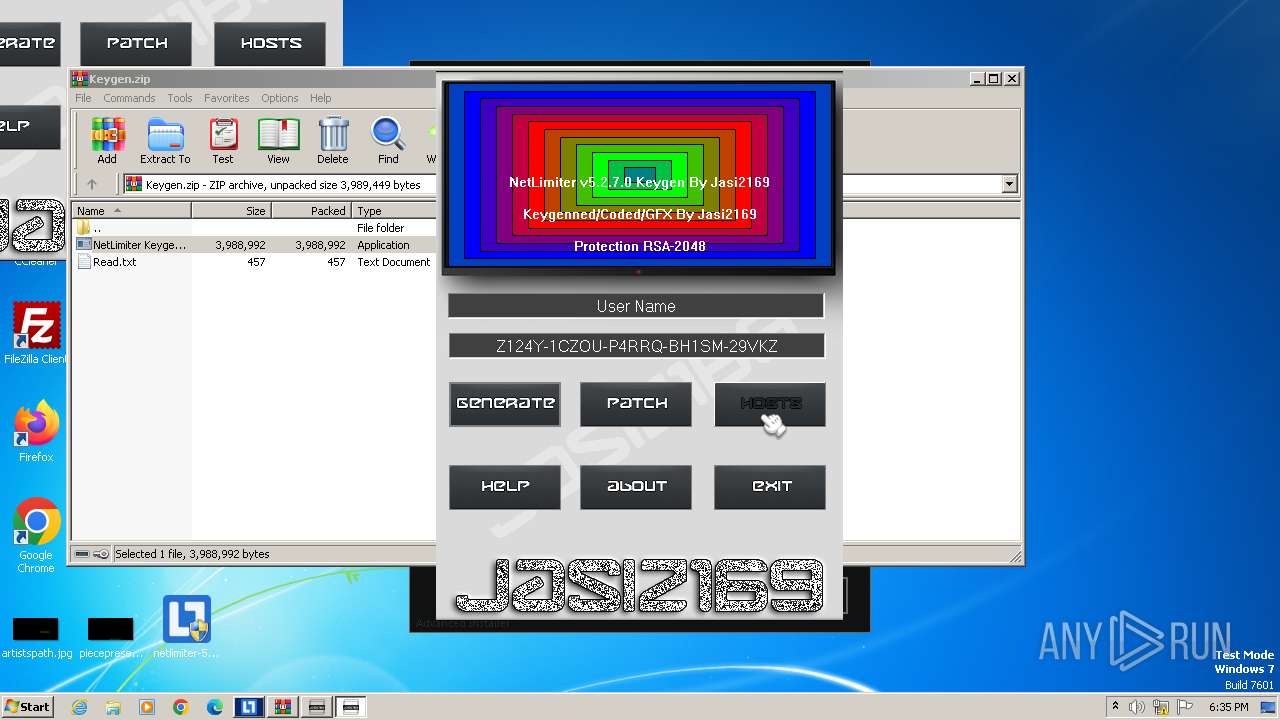
Task: Select the Read.txt file row
Action: [x=254, y=262]
